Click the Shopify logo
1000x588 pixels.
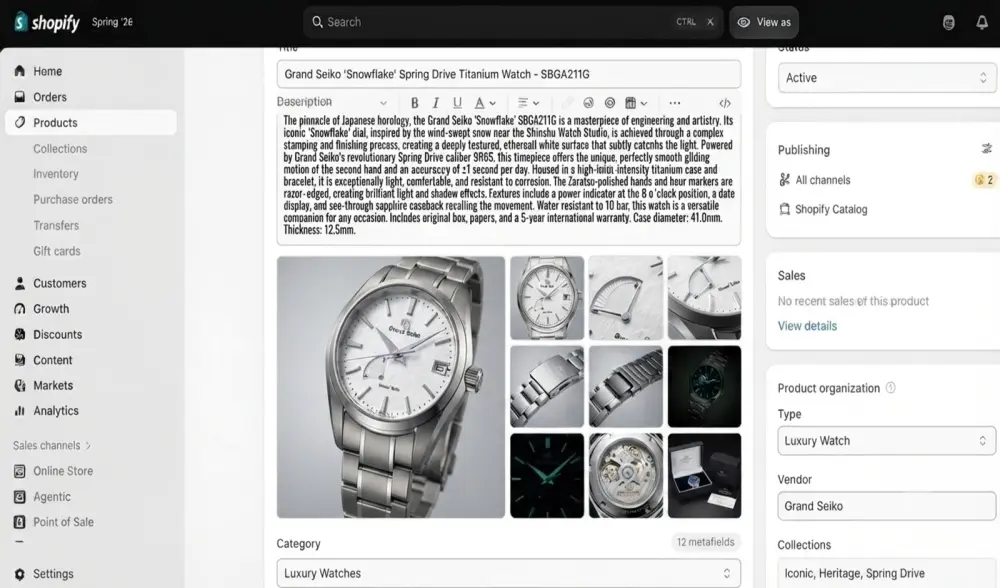coord(47,22)
